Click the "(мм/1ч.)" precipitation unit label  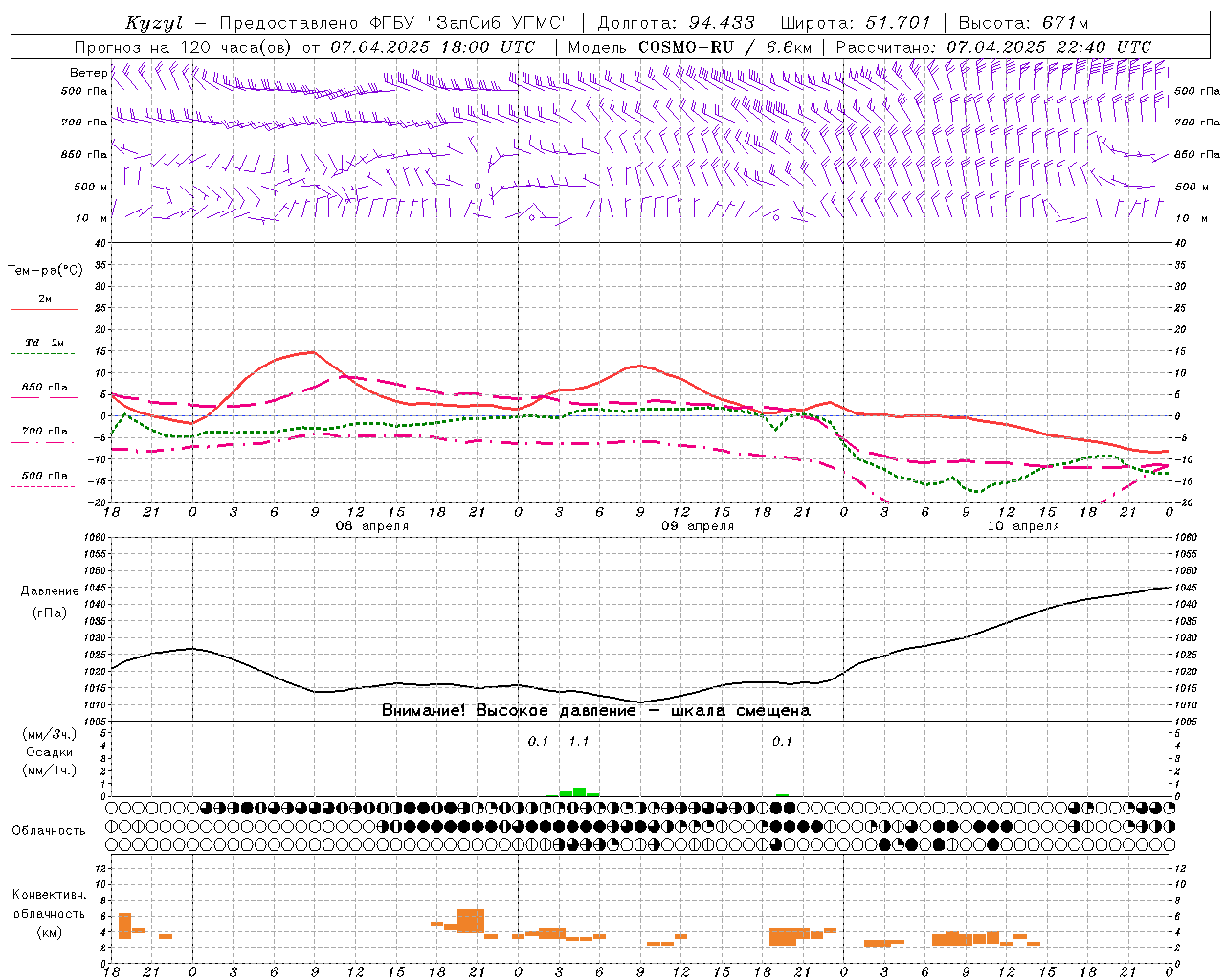click(49, 770)
